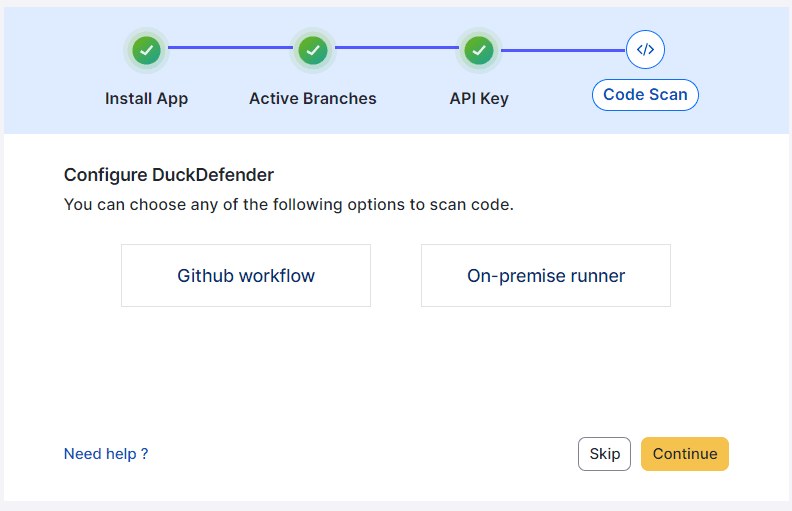Skip the code scan setup
The width and height of the screenshot is (792, 511).
605,454
